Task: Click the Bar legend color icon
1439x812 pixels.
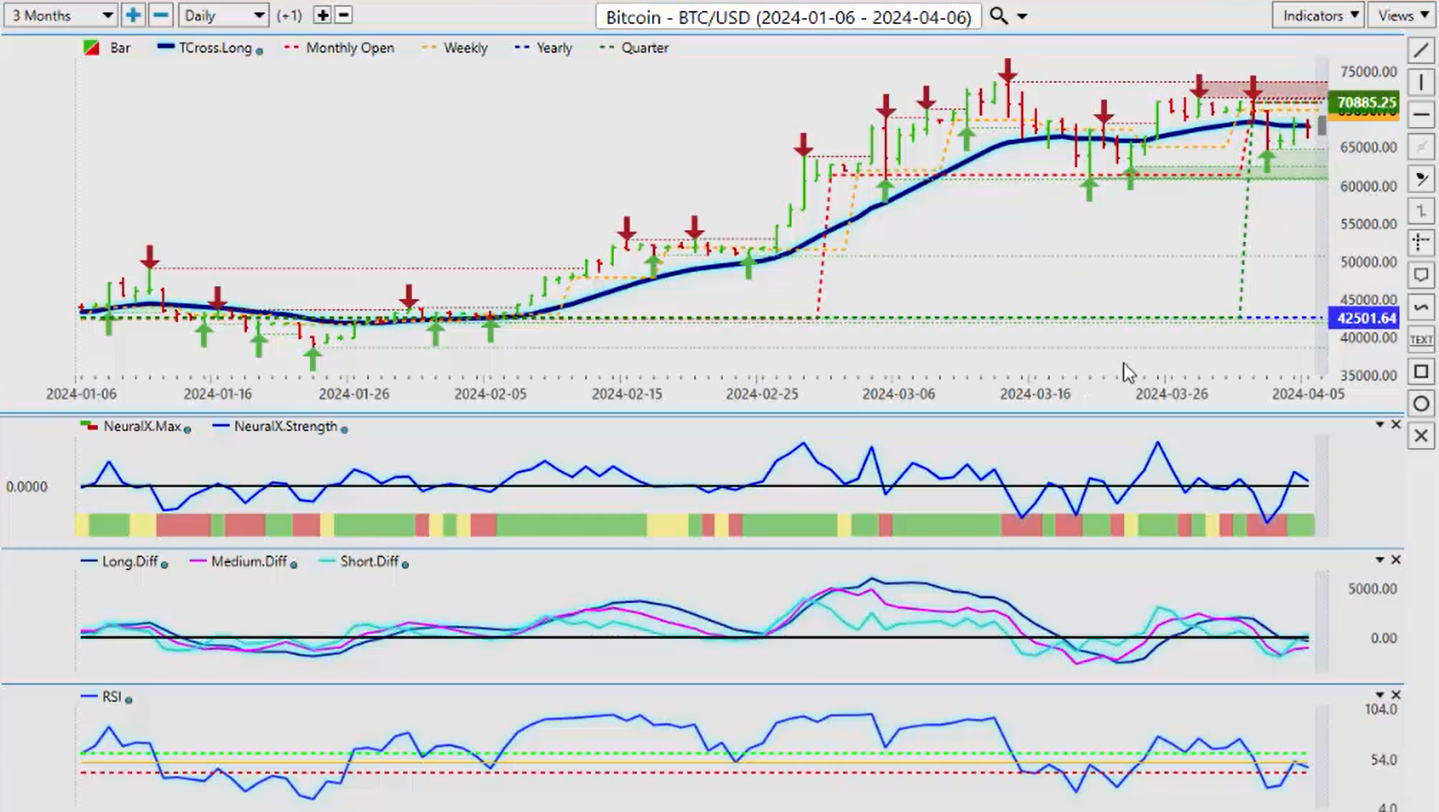Action: coord(90,48)
